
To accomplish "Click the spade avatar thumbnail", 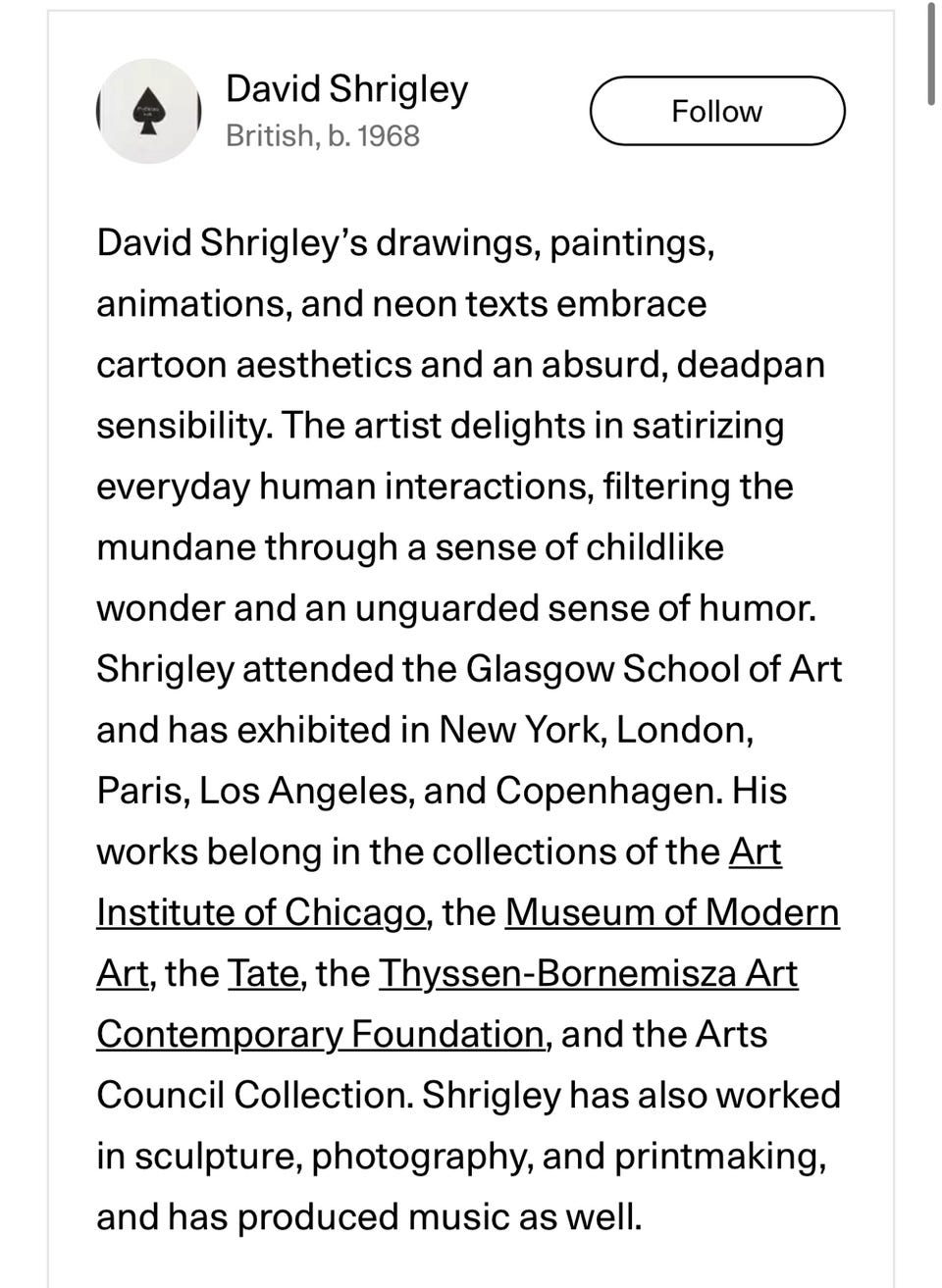I will [149, 111].
